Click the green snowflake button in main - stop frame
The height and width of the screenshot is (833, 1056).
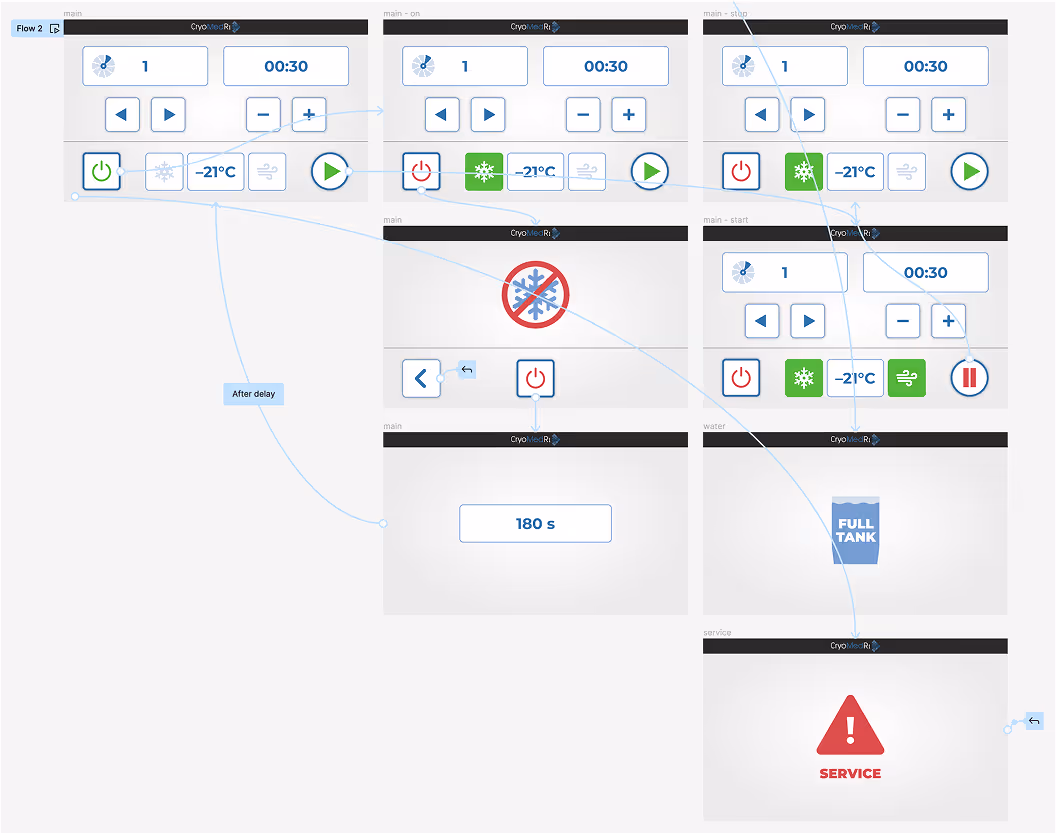tap(804, 172)
